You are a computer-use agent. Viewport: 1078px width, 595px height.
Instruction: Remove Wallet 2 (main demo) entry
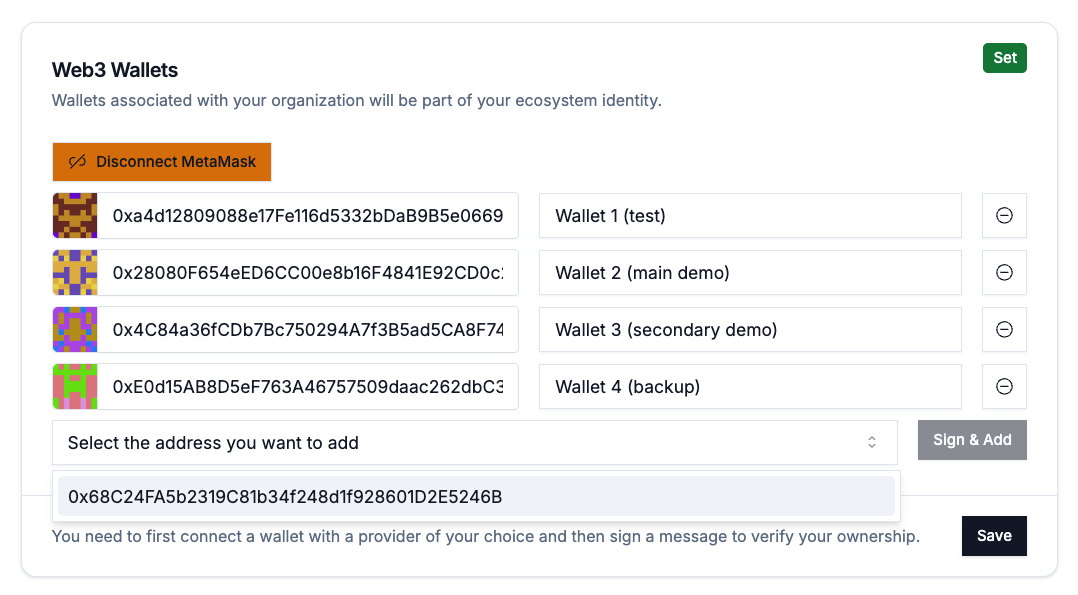pyautogui.click(x=1004, y=273)
